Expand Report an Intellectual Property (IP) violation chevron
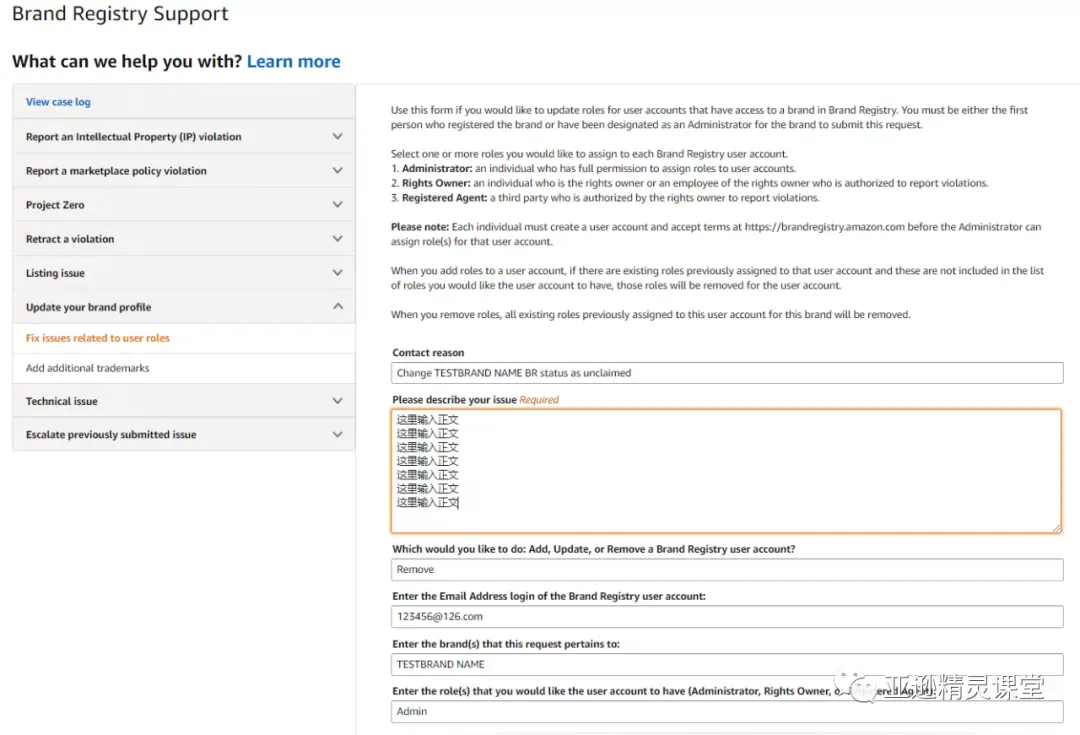 (338, 136)
